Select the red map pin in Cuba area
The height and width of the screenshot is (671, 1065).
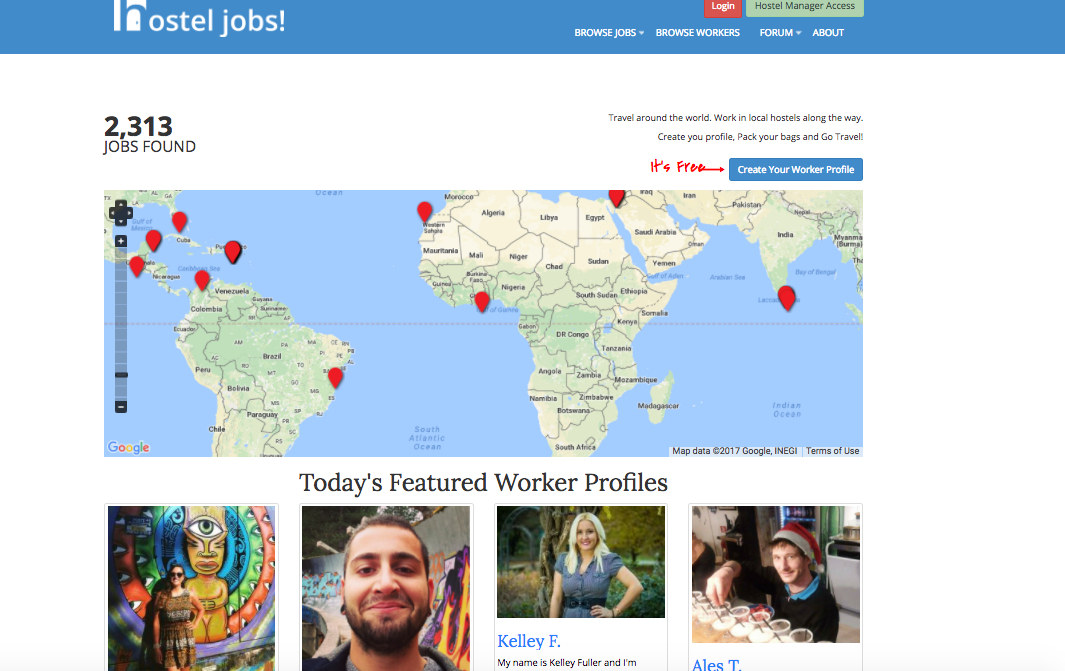click(179, 221)
